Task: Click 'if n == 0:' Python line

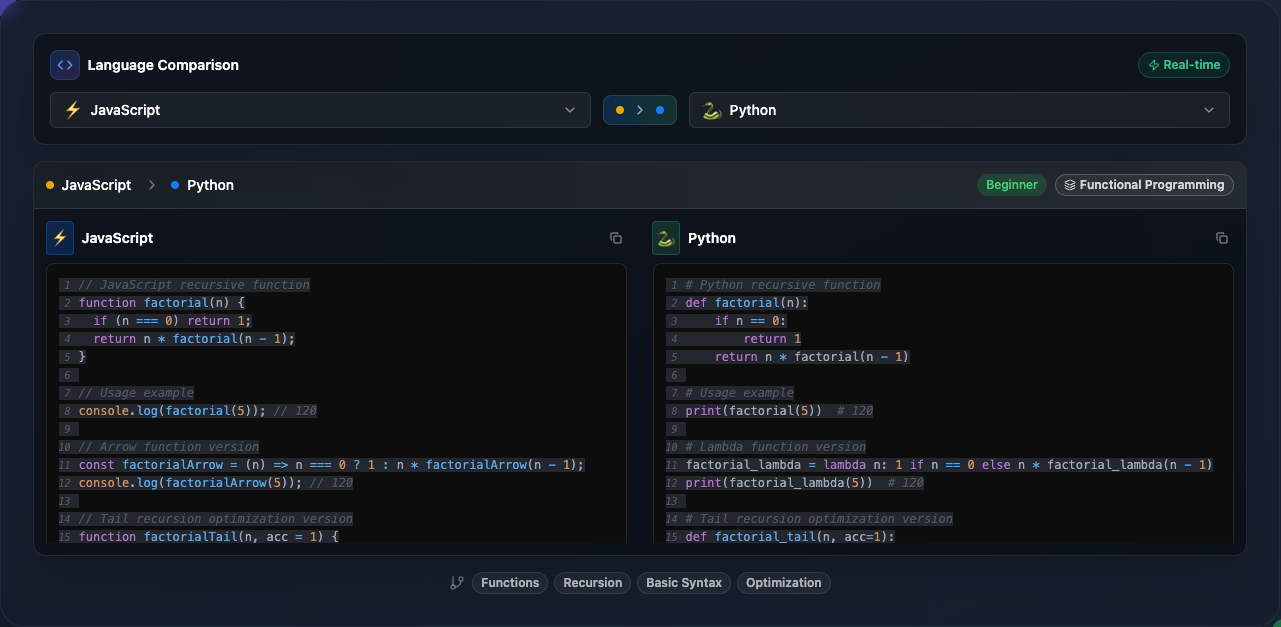Action: (x=750, y=321)
